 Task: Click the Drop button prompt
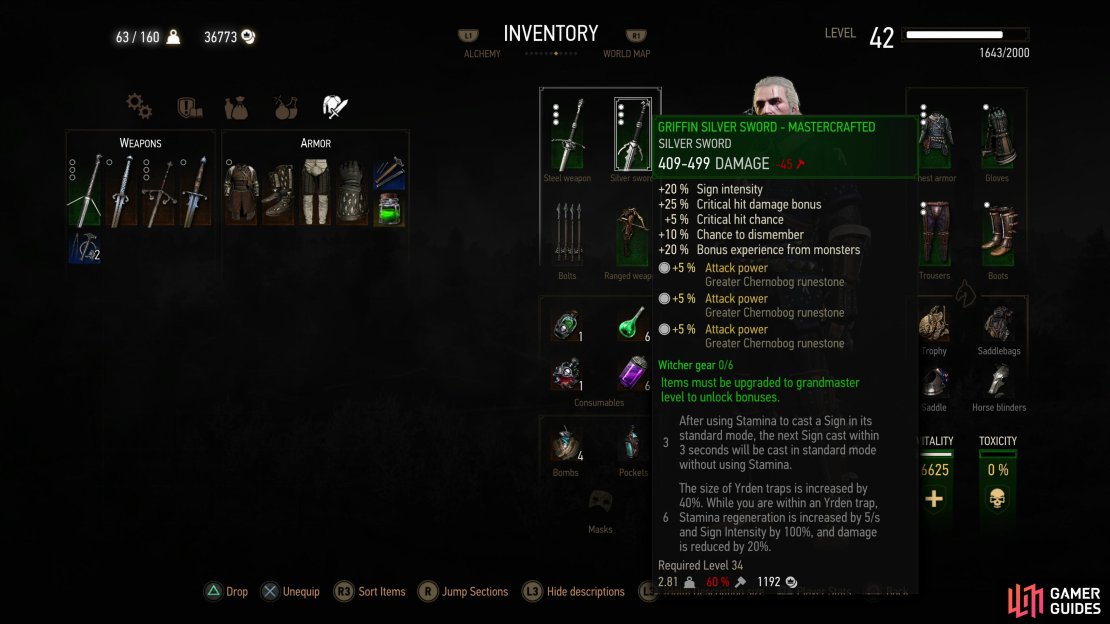(227, 591)
